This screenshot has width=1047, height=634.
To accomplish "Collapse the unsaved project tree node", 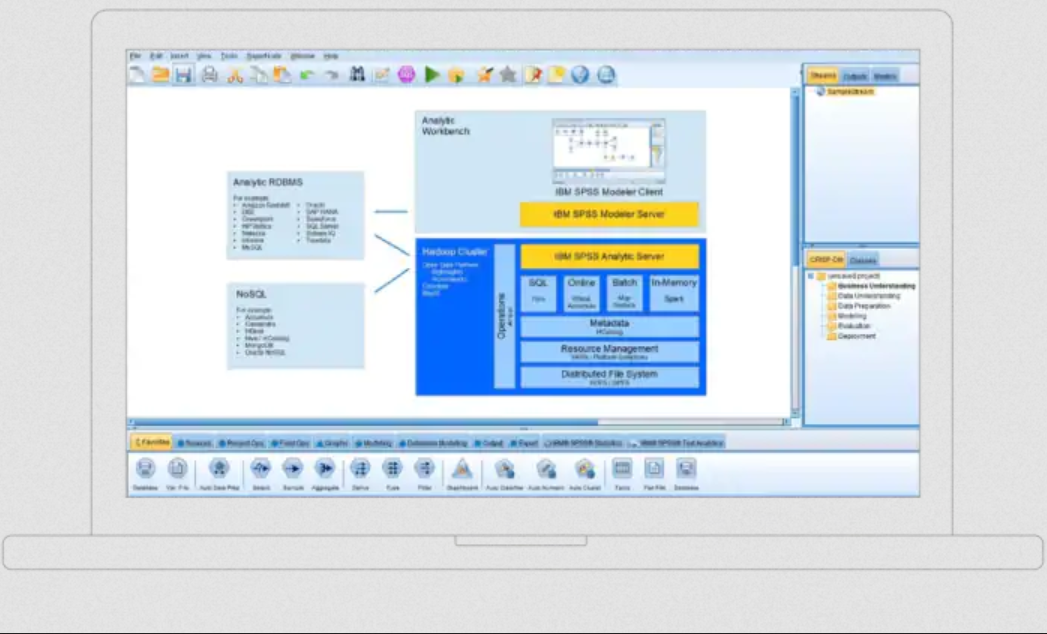I will (812, 273).
